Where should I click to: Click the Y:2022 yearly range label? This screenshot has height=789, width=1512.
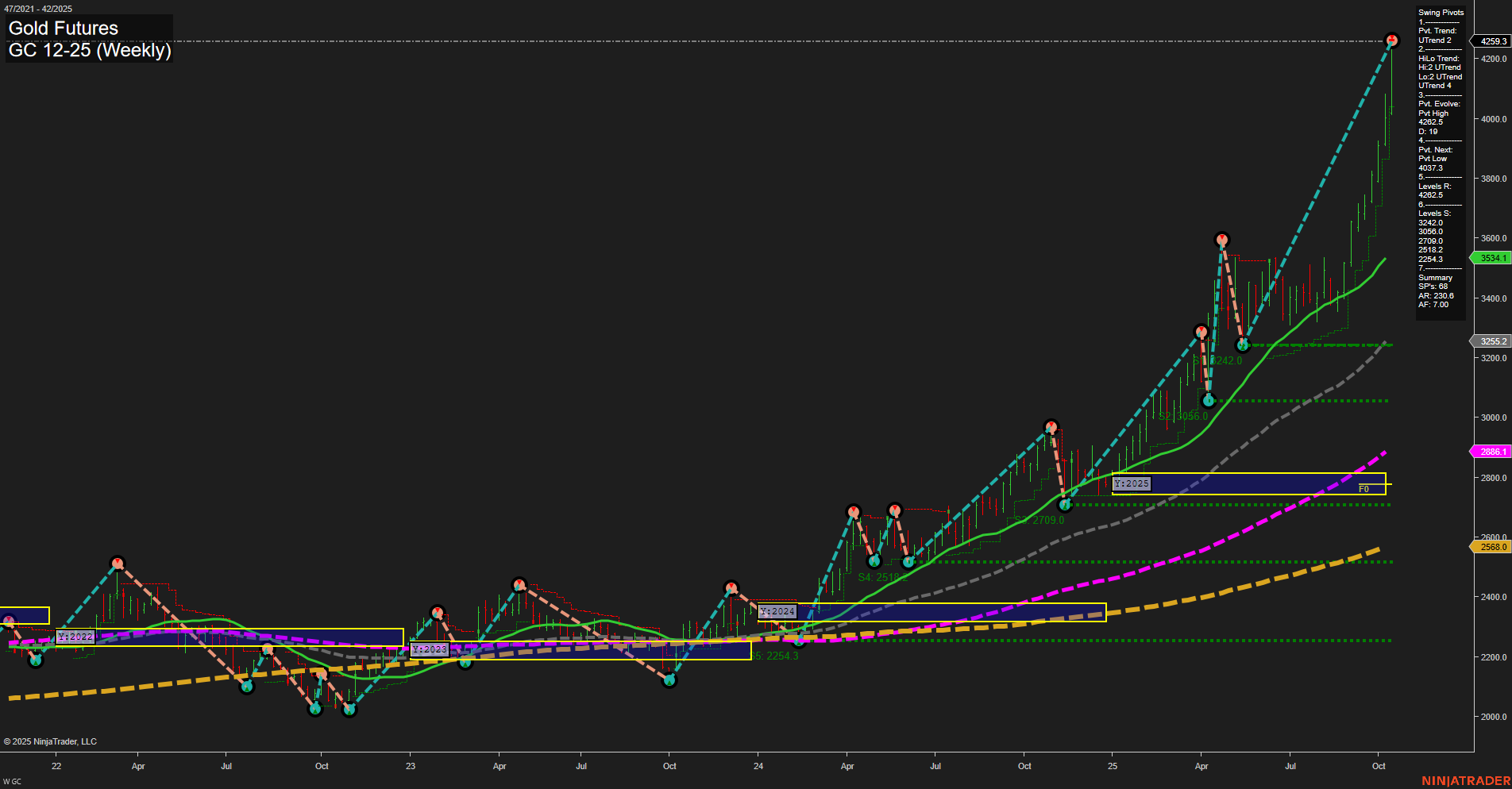click(77, 637)
